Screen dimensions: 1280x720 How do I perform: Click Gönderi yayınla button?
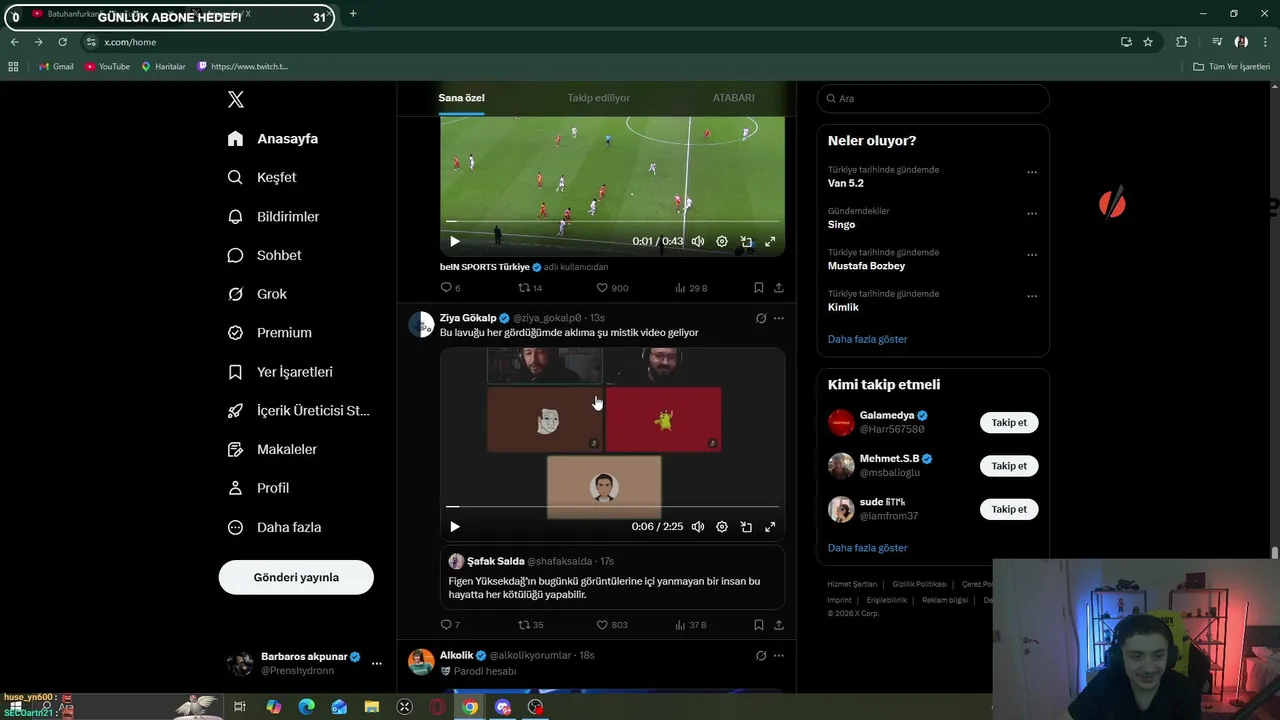point(296,577)
